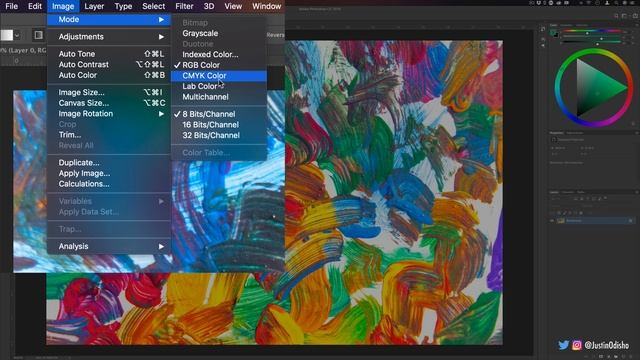Open the File menu

(11, 6)
